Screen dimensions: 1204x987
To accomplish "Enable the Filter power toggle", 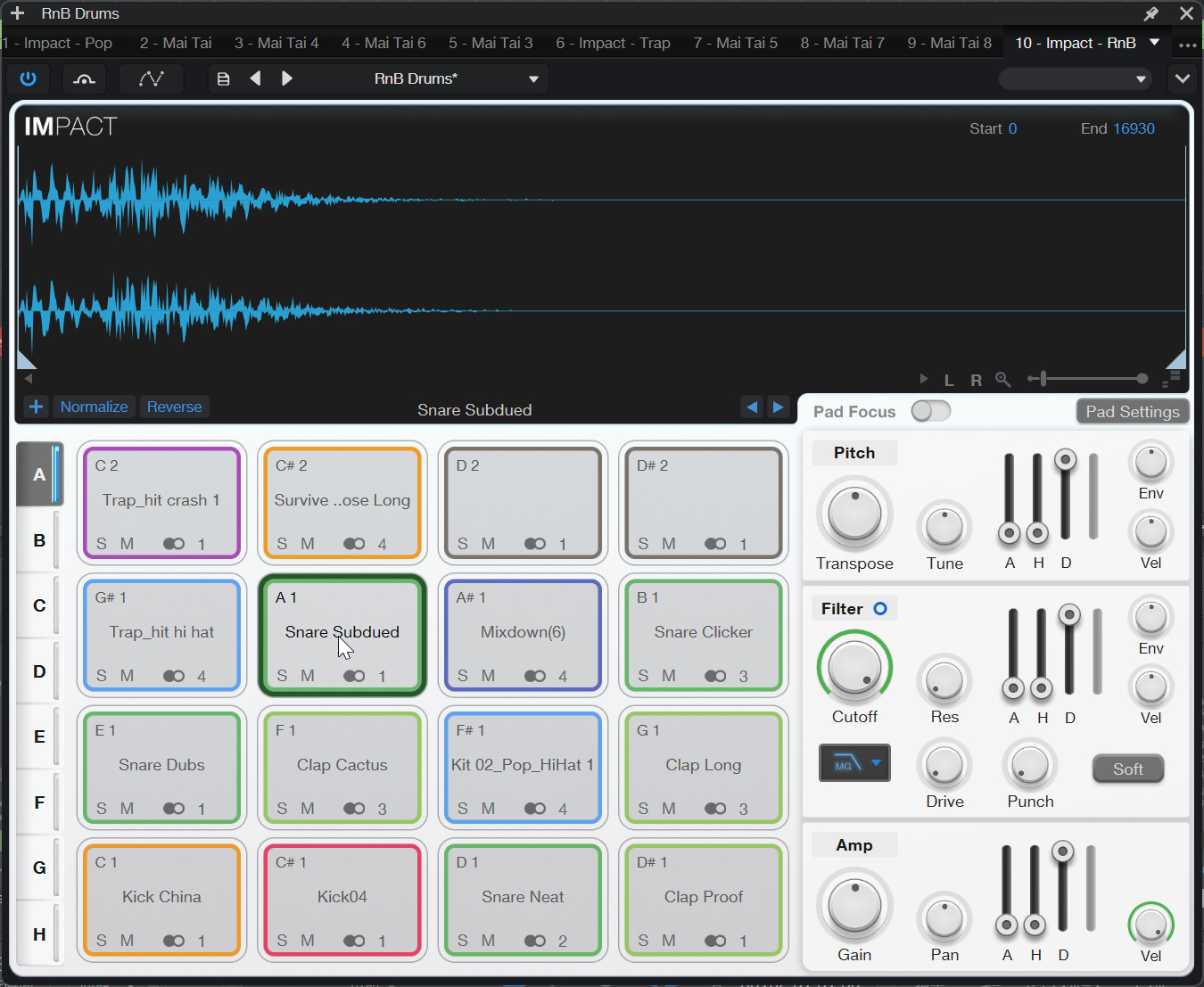I will (x=880, y=609).
